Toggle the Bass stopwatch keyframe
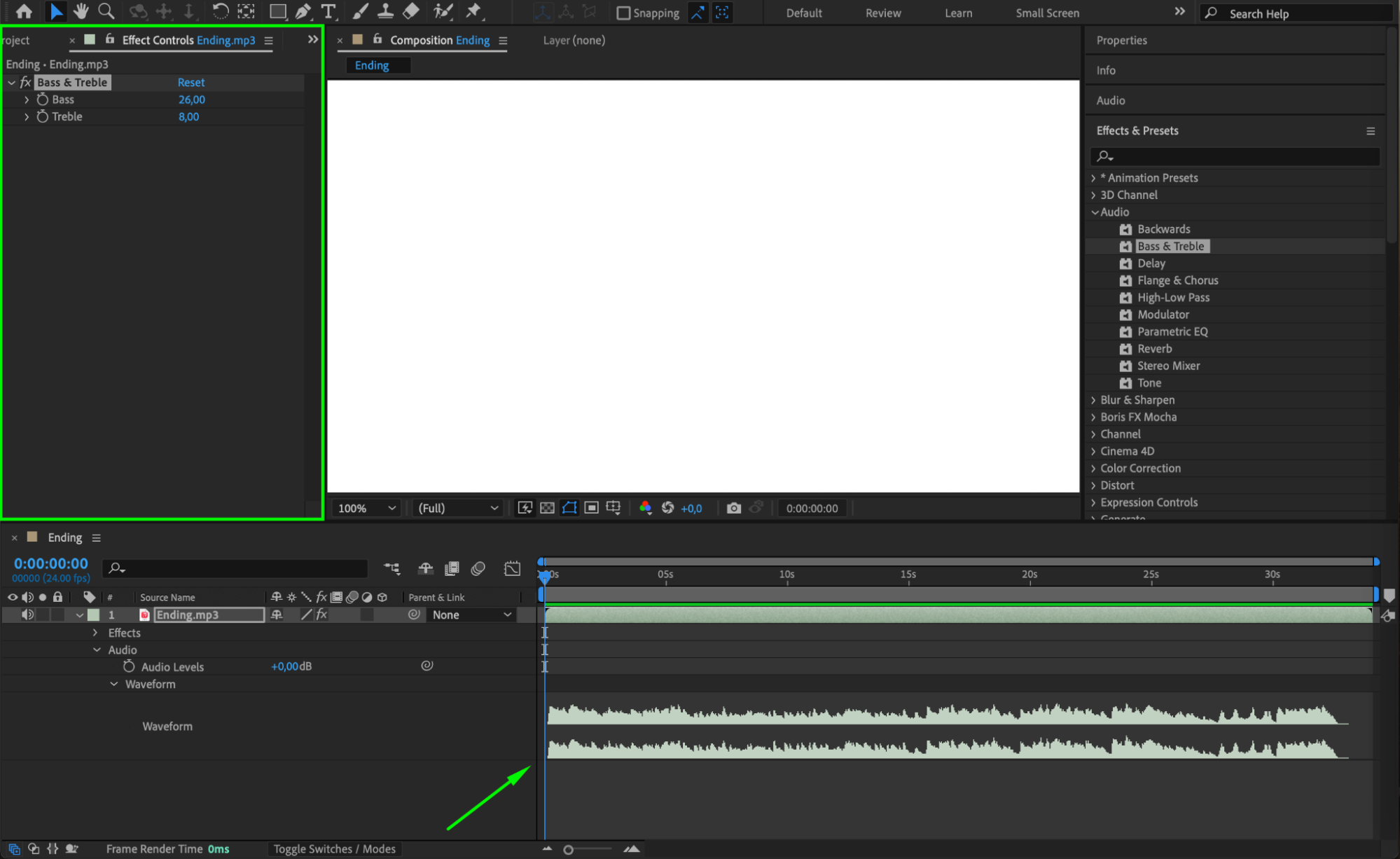The image size is (1400, 859). point(43,99)
